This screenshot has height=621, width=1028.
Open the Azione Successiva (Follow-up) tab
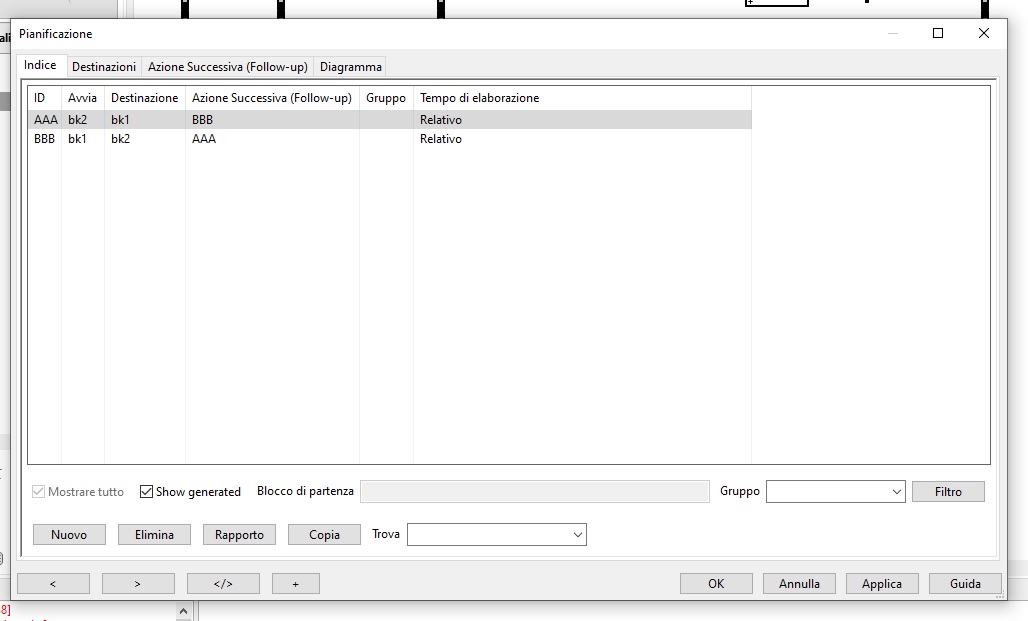pos(228,67)
